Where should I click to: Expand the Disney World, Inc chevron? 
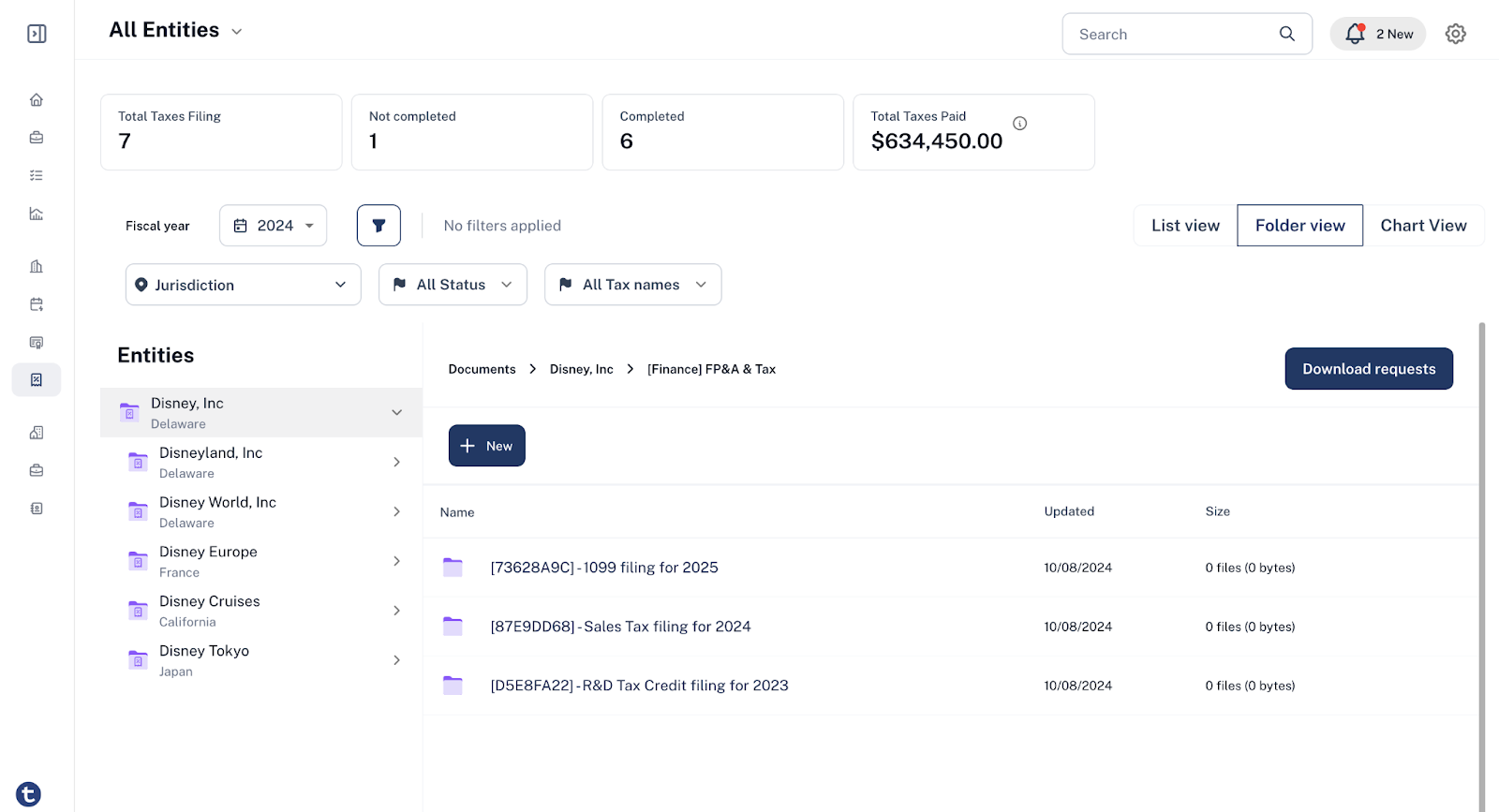[x=396, y=511]
